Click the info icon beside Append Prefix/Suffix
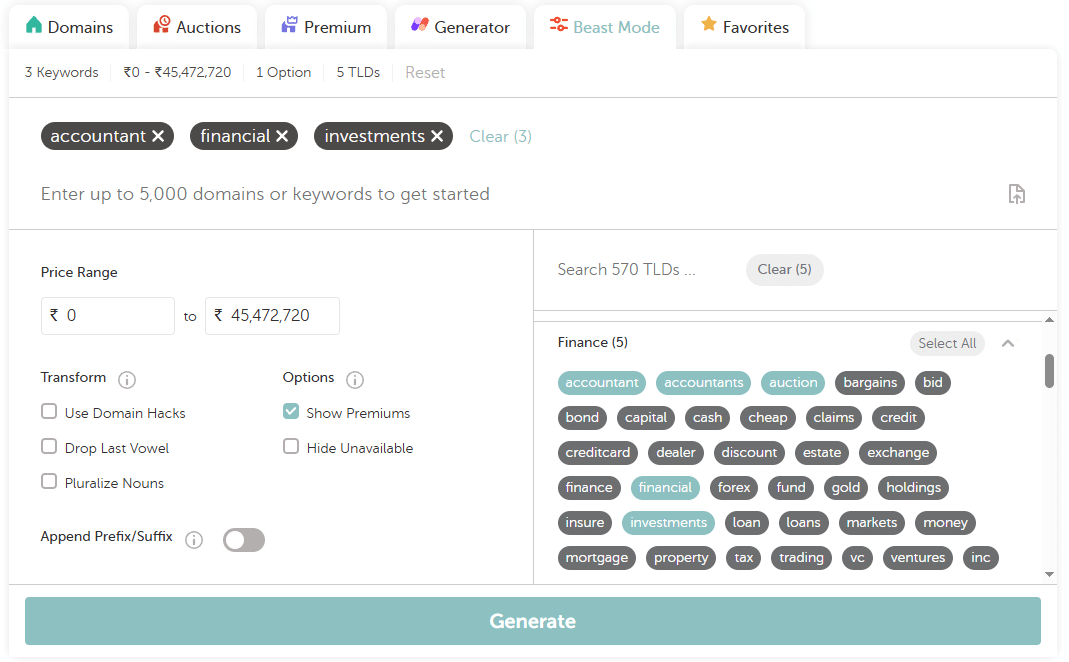 (x=193, y=539)
